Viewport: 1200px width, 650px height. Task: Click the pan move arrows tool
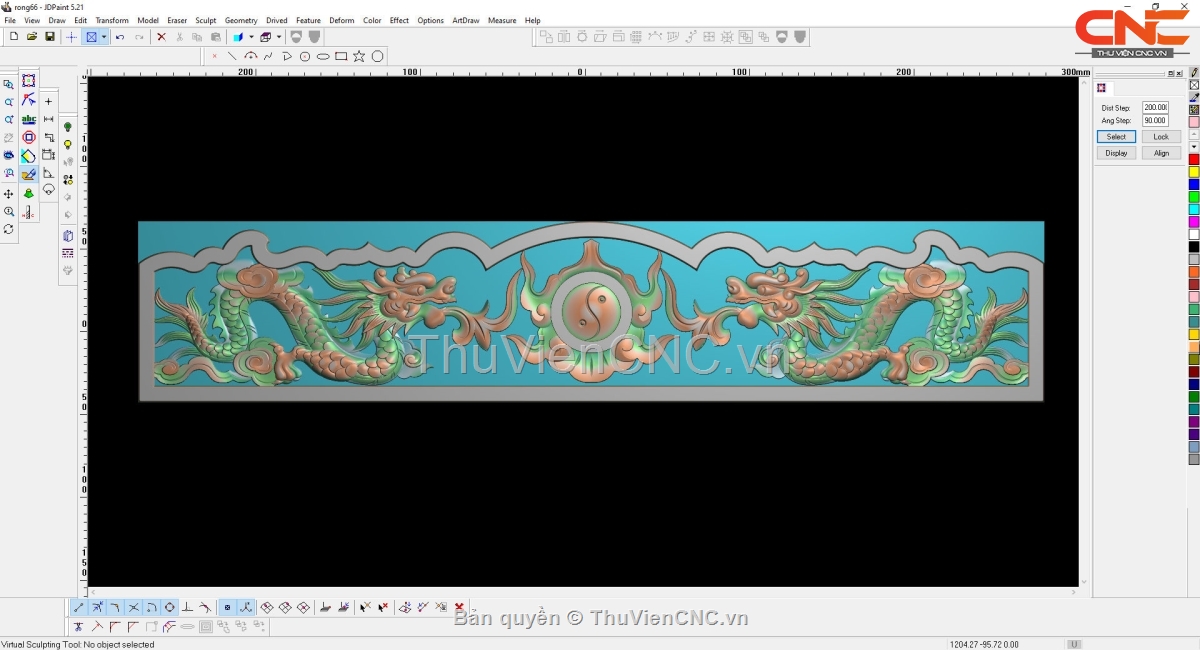click(9, 194)
